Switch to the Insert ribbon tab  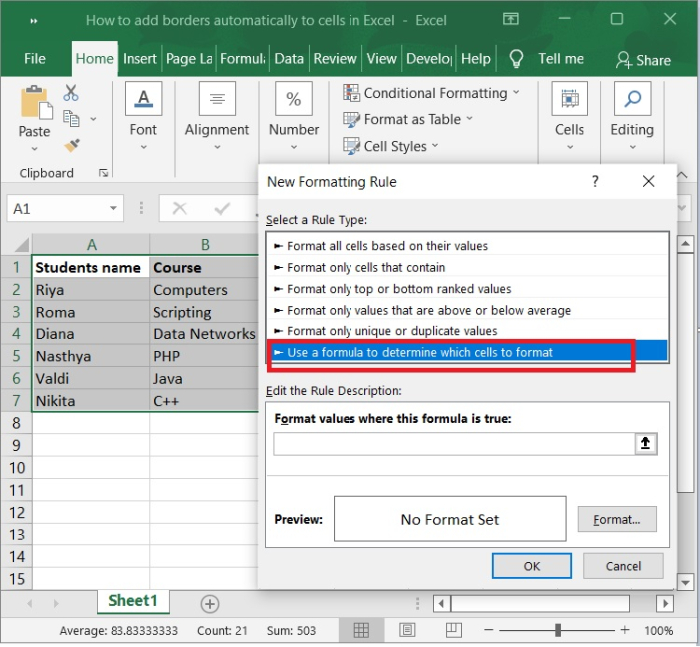(139, 58)
